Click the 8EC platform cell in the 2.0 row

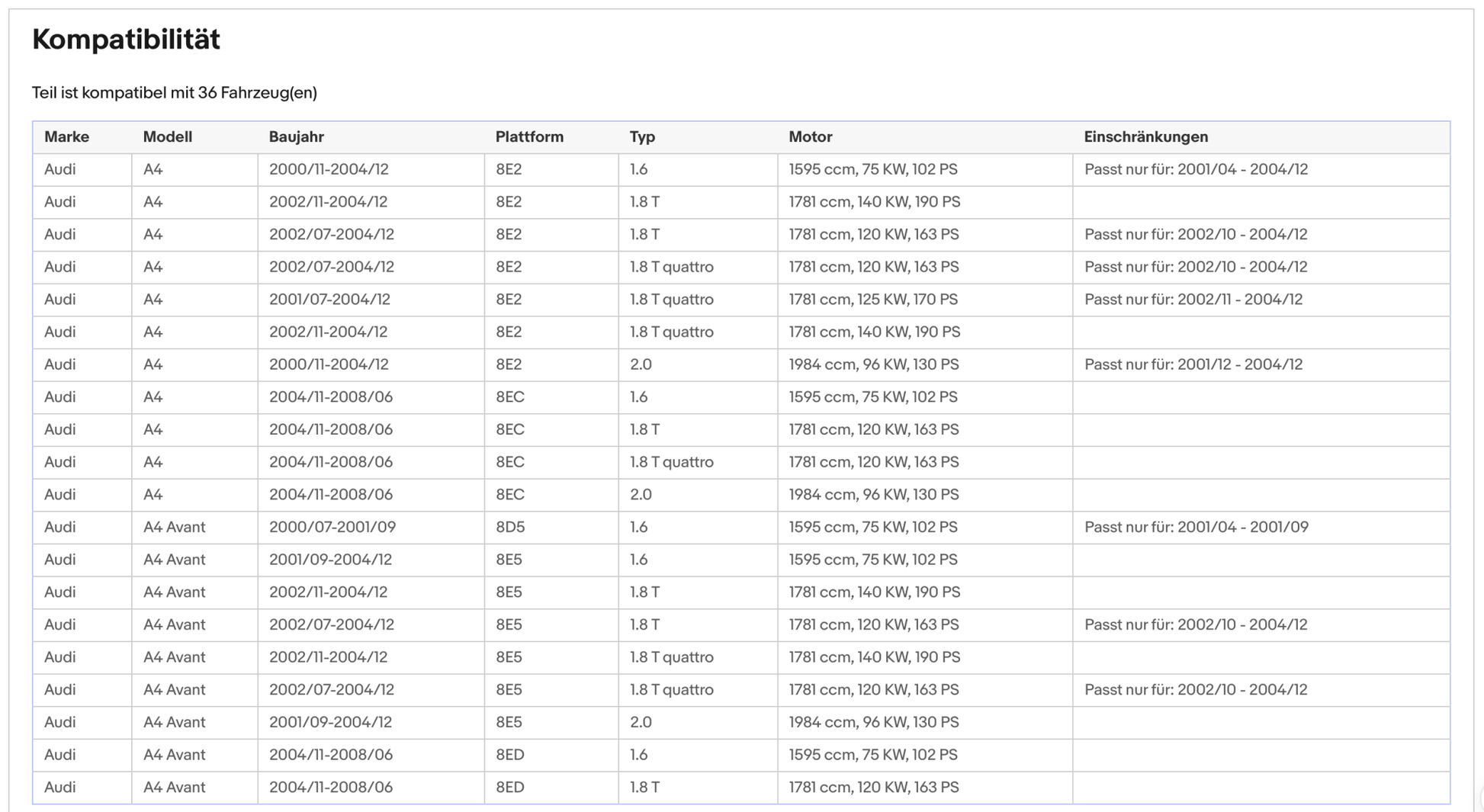click(x=509, y=495)
